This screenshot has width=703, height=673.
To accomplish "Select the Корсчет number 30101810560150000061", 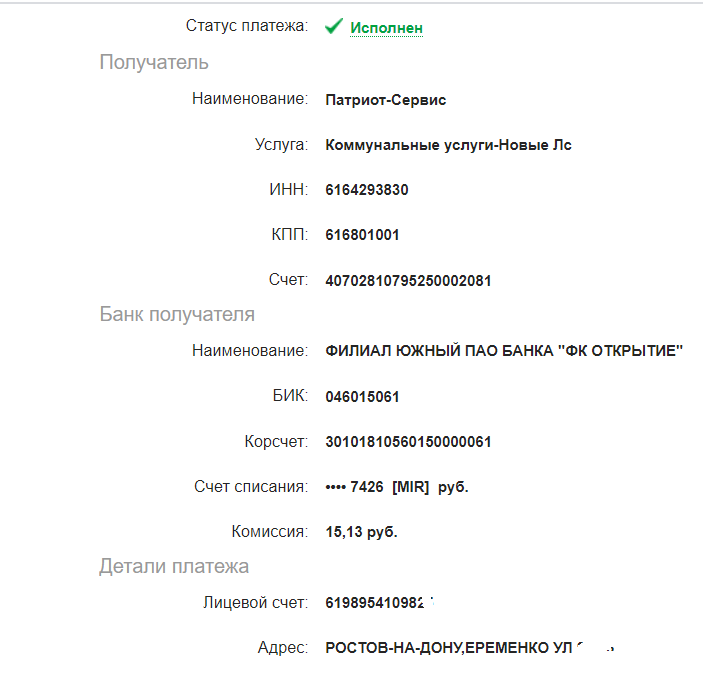I will pos(408,442).
